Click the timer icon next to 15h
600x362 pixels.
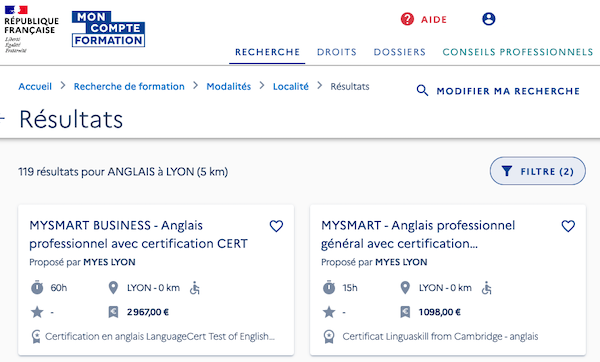(329, 287)
